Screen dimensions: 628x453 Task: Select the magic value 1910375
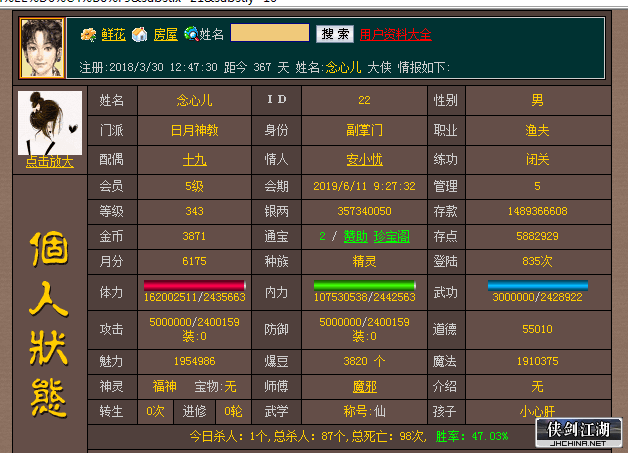coord(537,361)
